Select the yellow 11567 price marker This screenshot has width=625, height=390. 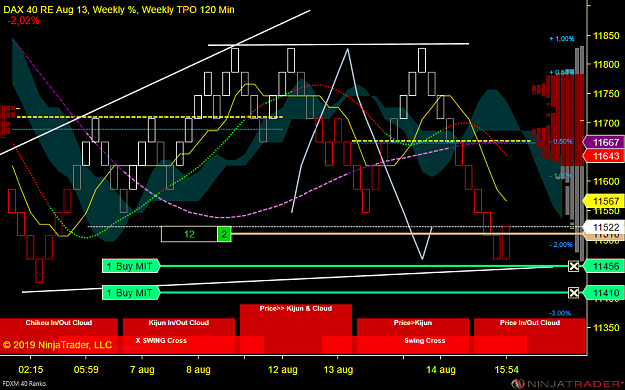tap(603, 201)
